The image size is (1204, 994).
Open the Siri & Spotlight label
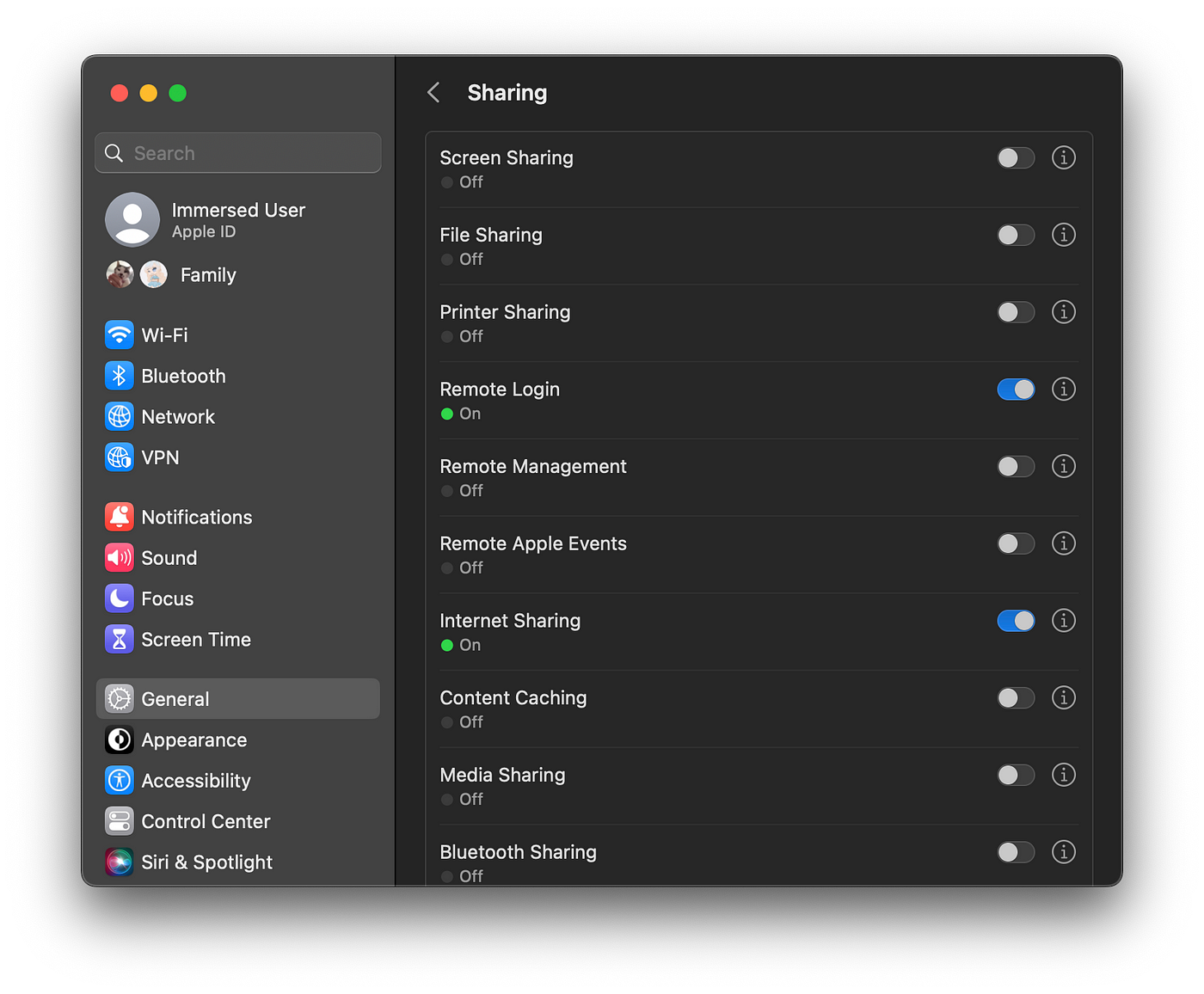click(207, 862)
